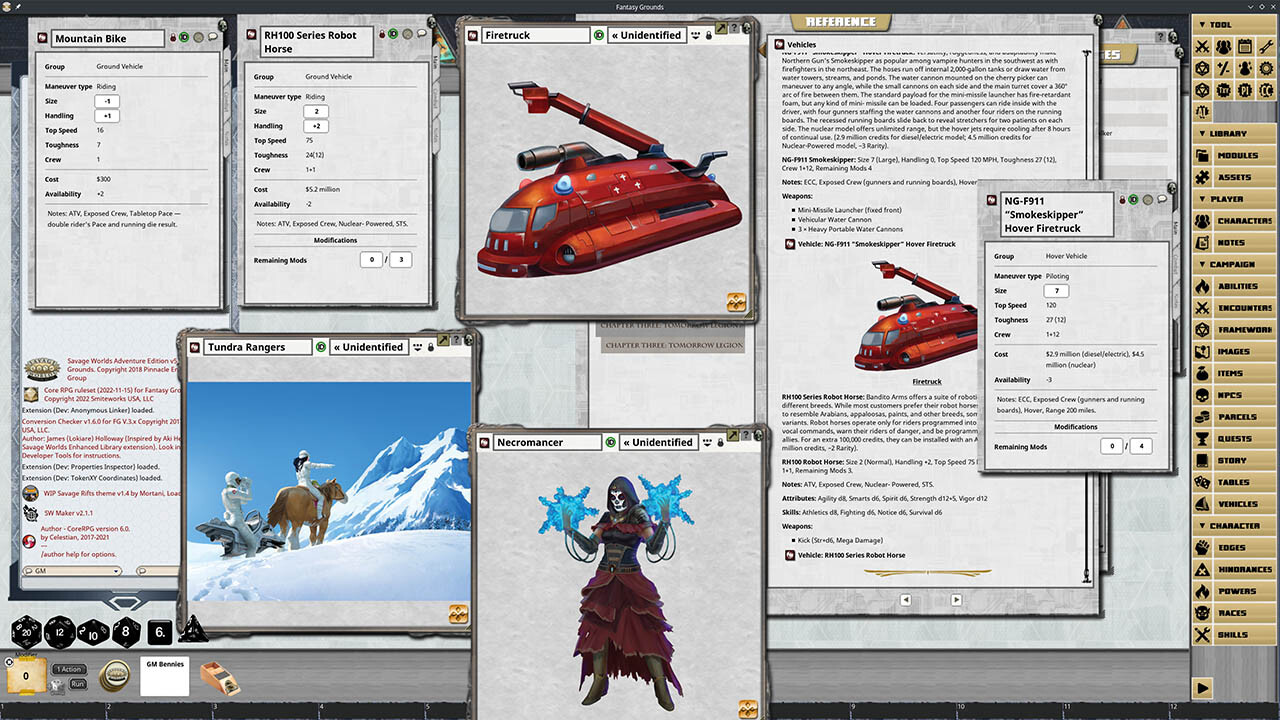The height and width of the screenshot is (720, 1280).
Task: Roll the black d20 die
Action: tap(25, 632)
